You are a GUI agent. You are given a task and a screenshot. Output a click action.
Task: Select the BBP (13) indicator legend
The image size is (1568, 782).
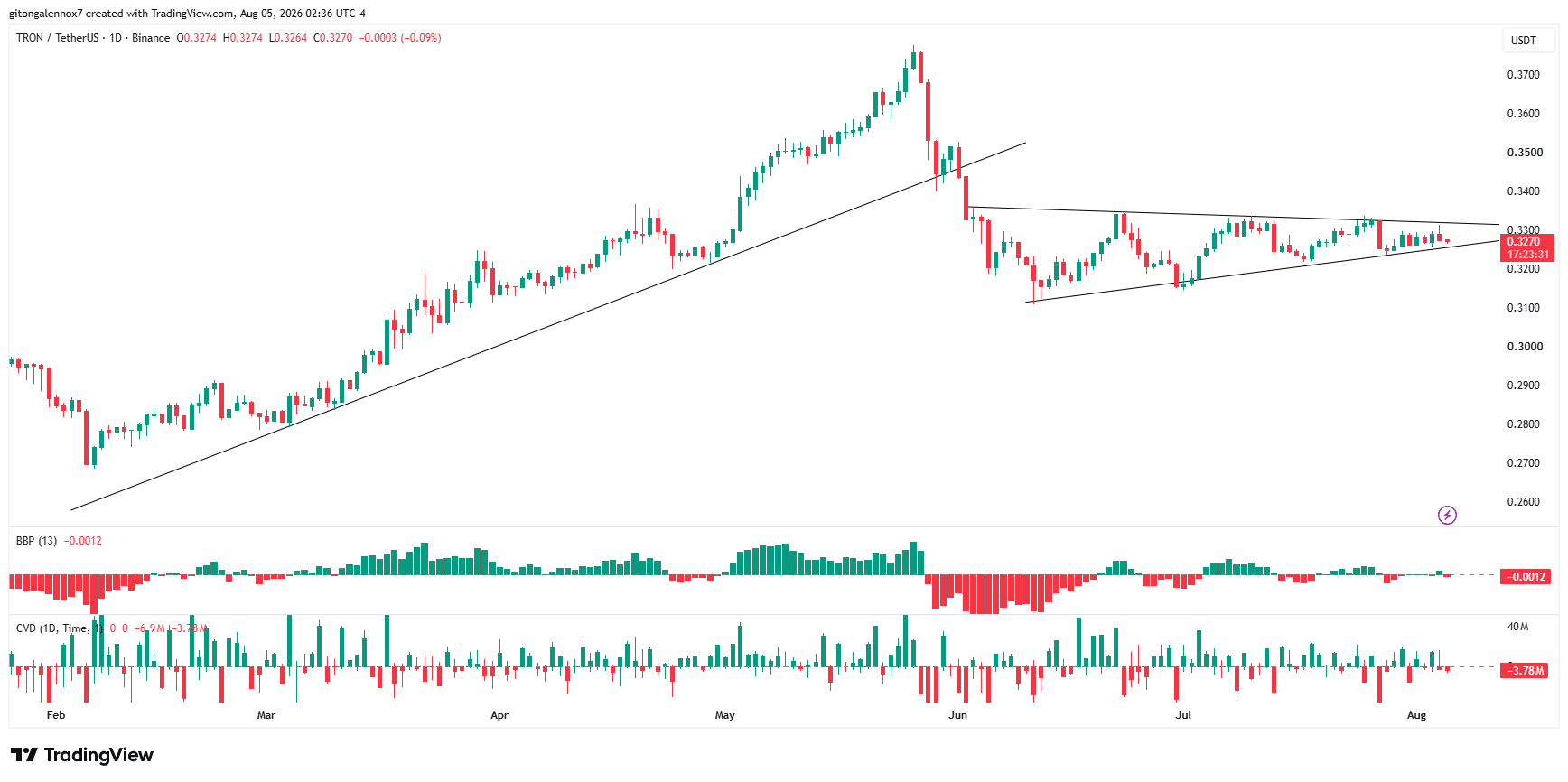click(36, 541)
